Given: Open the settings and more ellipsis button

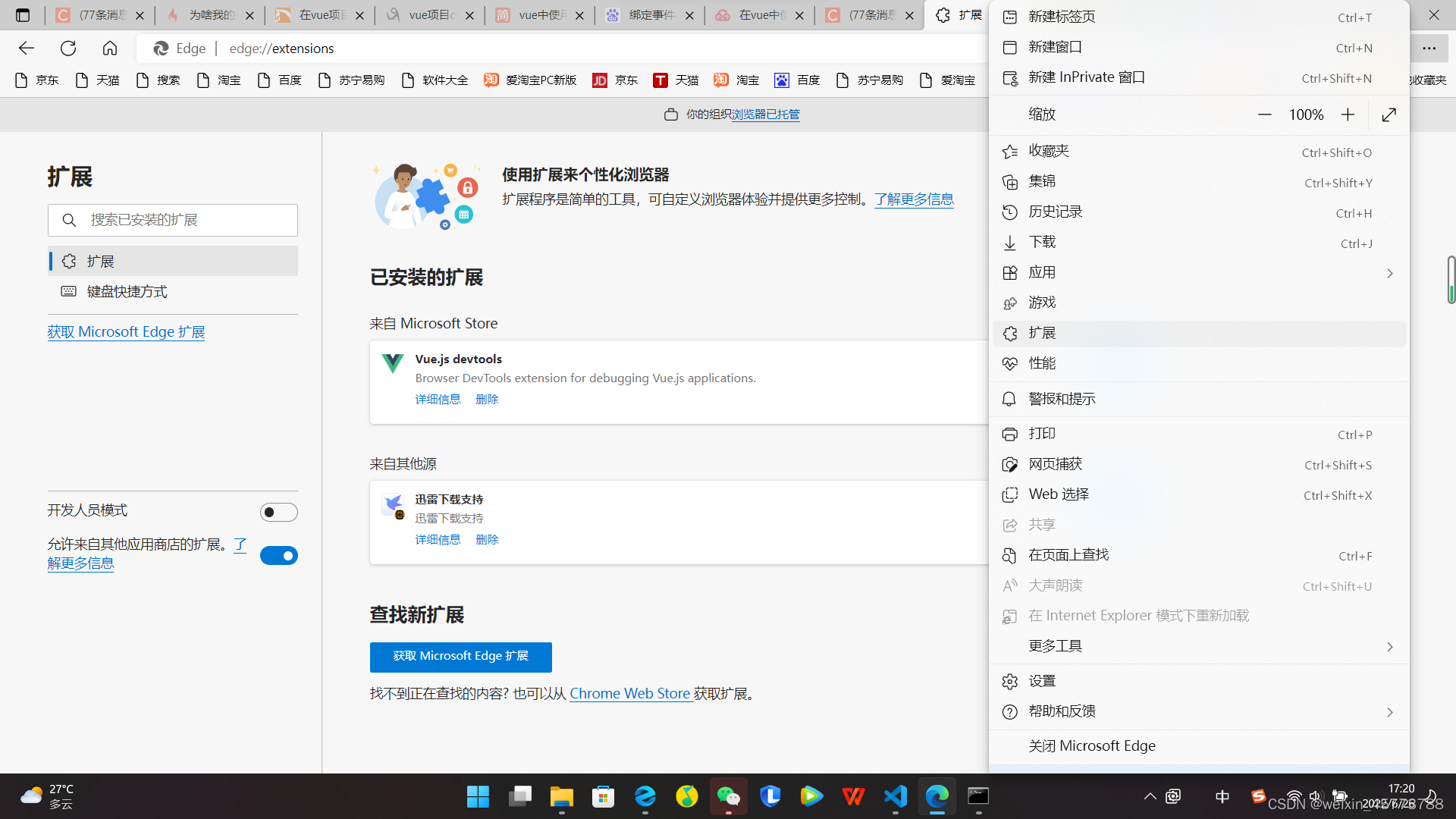Looking at the screenshot, I should point(1429,49).
